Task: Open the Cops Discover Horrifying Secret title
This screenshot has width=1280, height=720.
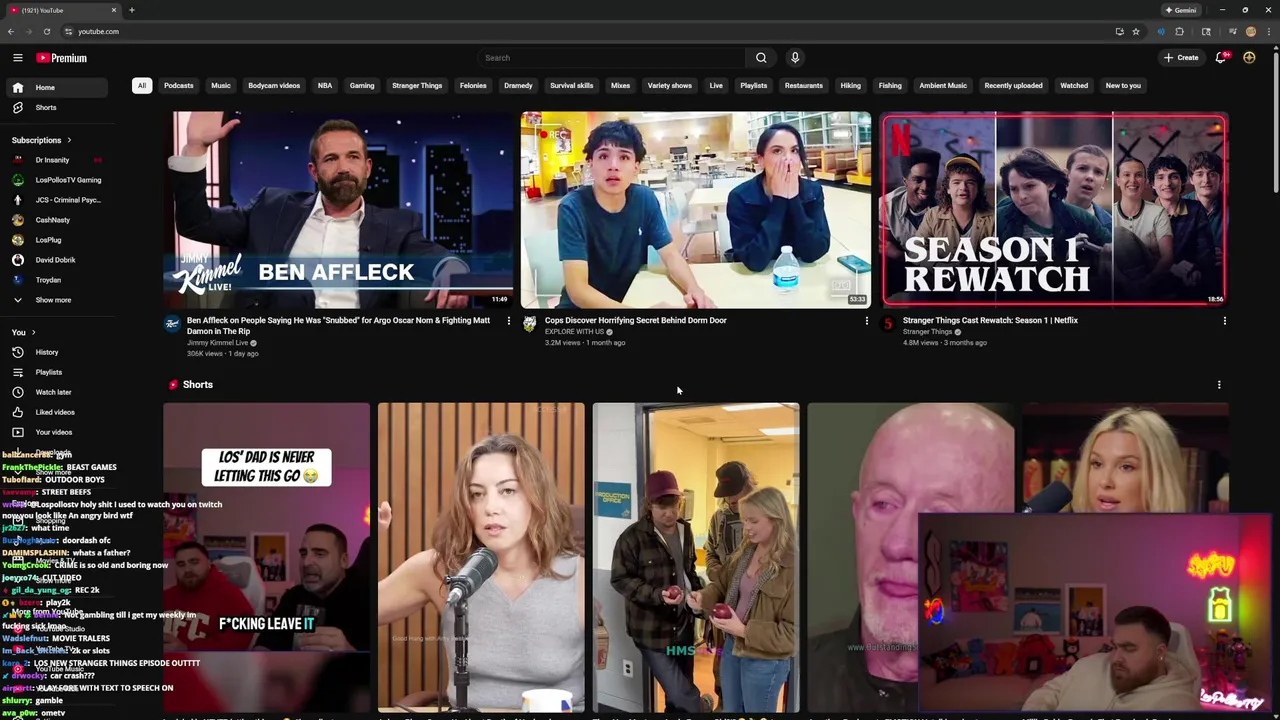Action: tap(635, 321)
